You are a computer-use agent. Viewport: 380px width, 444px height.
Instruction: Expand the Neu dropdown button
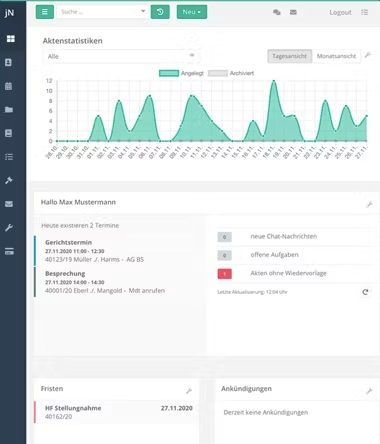(192, 12)
